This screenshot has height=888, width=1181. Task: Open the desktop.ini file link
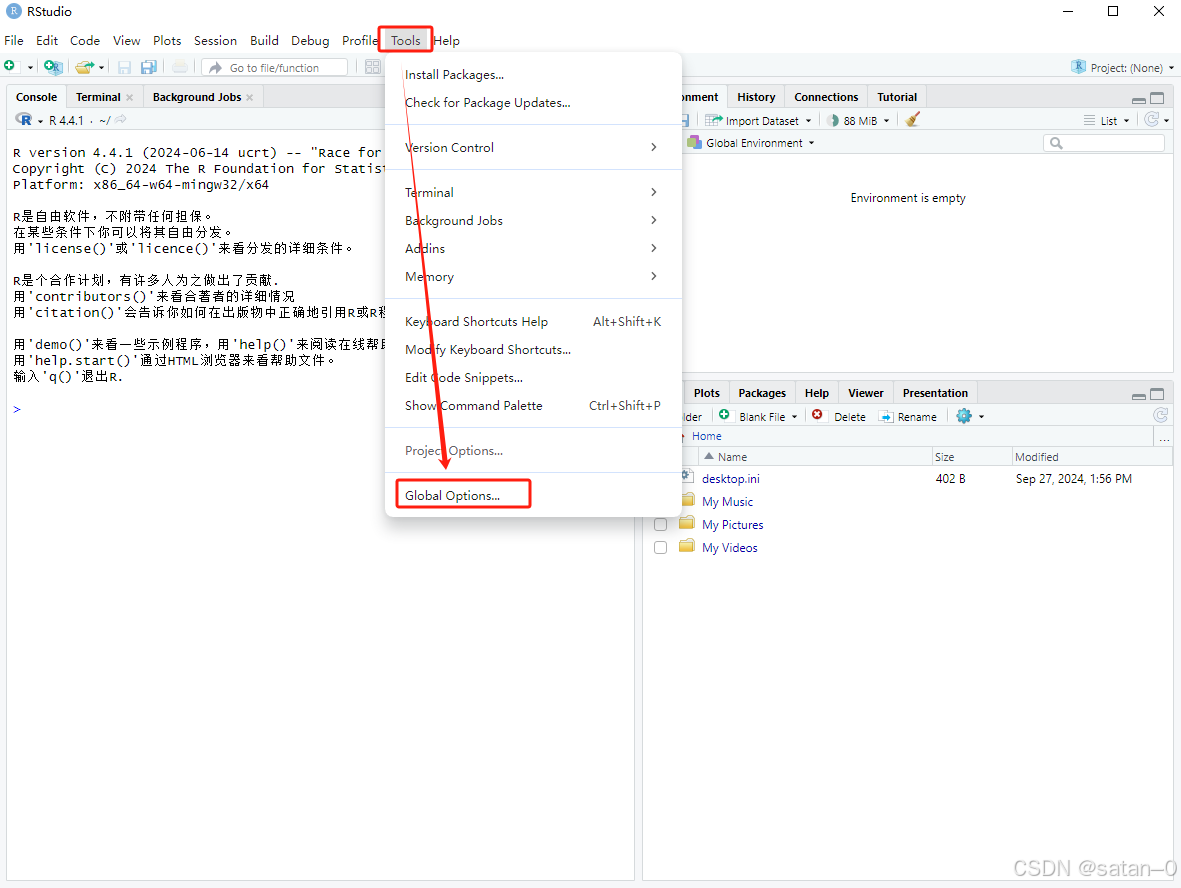pyautogui.click(x=731, y=478)
